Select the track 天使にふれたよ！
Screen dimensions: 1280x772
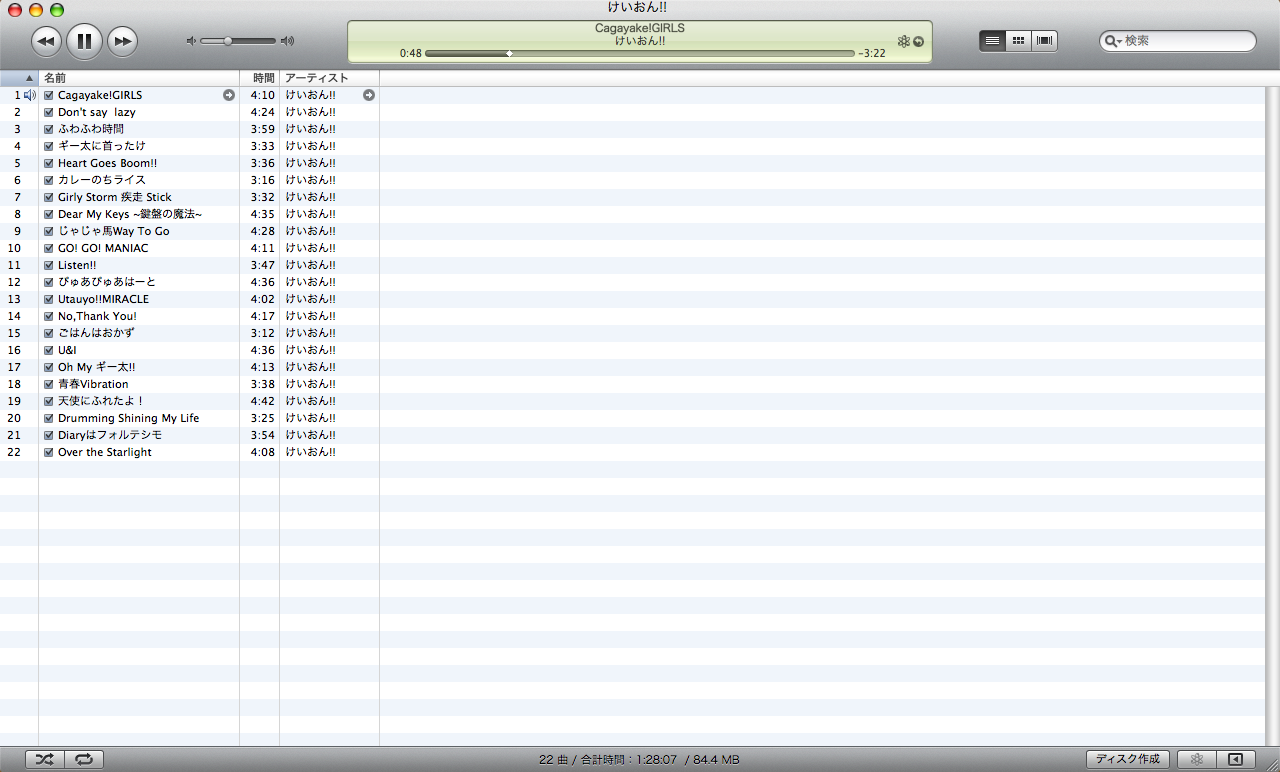click(x=101, y=401)
